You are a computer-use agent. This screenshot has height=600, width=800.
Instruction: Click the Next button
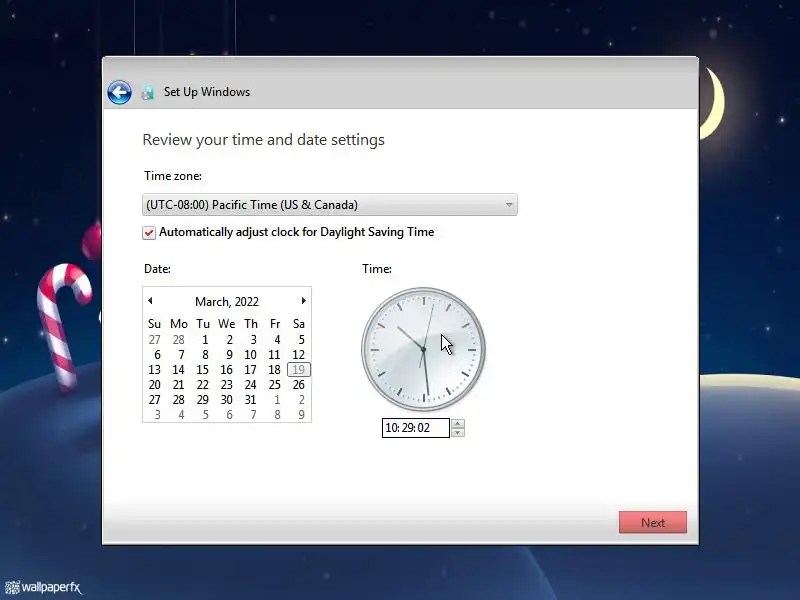coord(653,522)
